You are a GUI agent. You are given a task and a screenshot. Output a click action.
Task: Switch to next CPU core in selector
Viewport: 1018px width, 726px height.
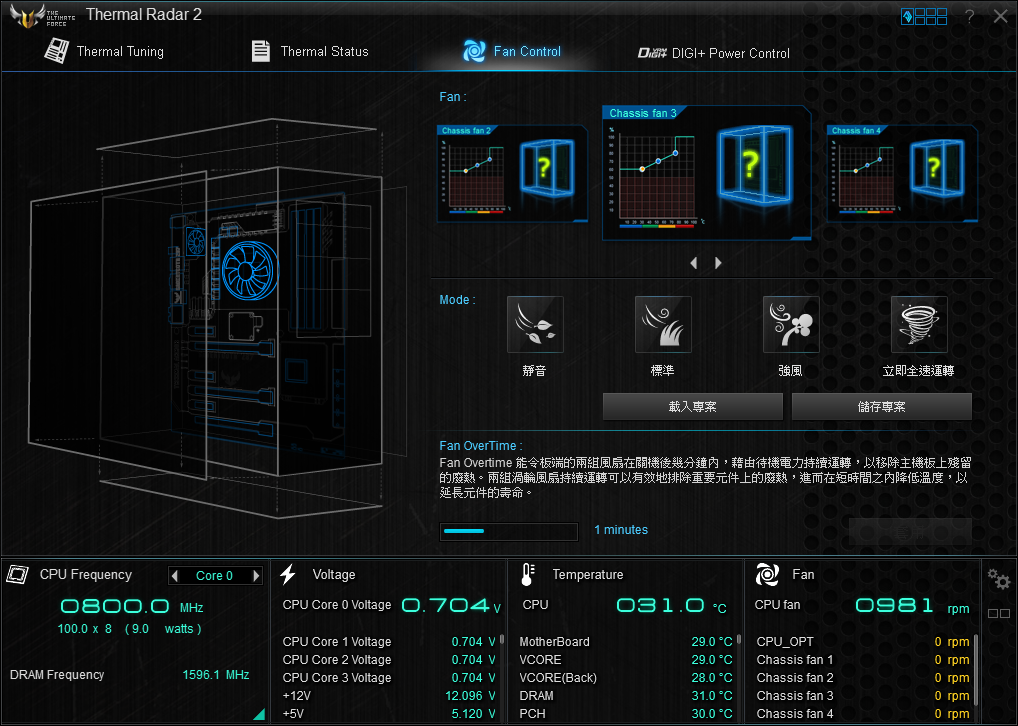point(256,576)
